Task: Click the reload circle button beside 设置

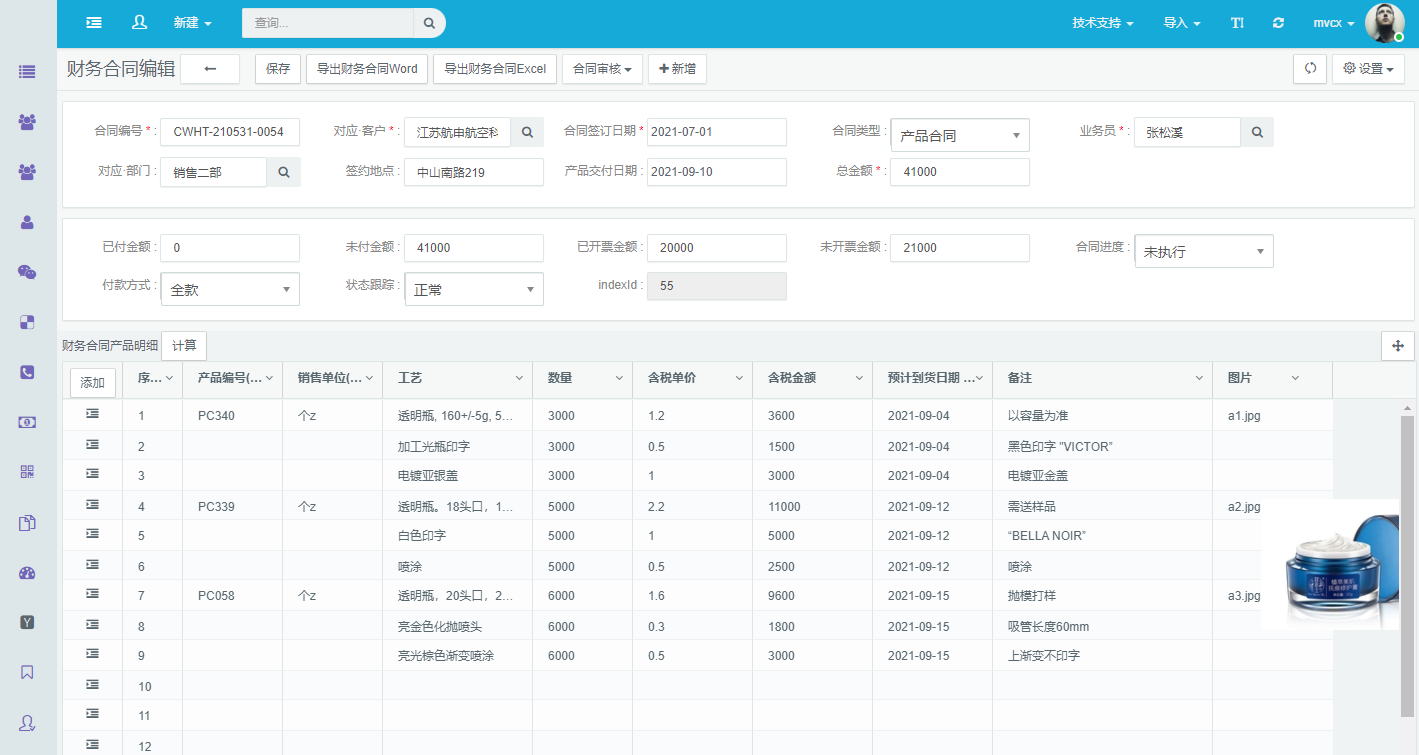Action: 1310,69
